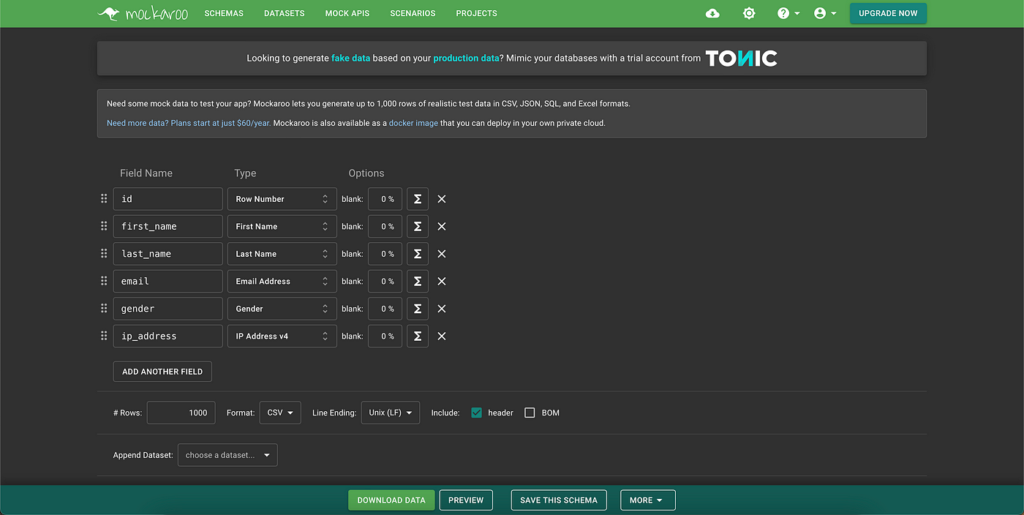Open the Mock APIs menu item
This screenshot has width=1024, height=515.
pyautogui.click(x=347, y=14)
